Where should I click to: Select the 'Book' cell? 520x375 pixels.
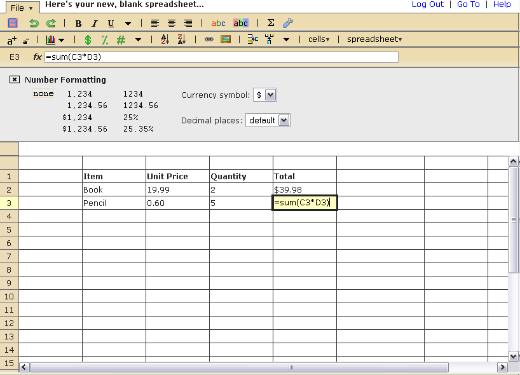[114, 190]
